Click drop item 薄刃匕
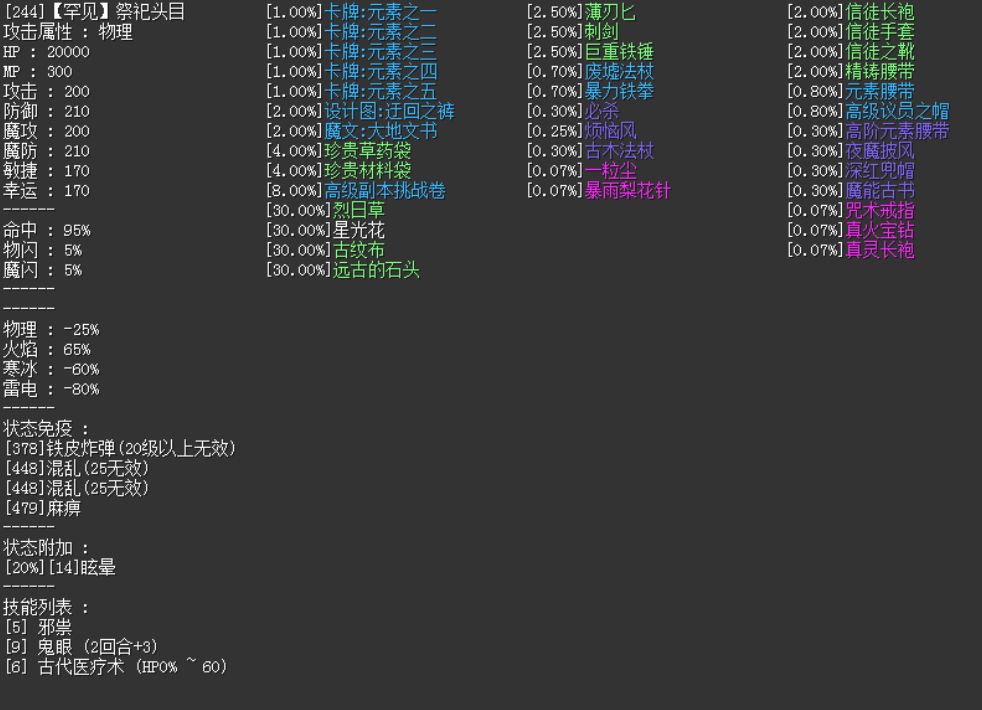The image size is (982, 710). (611, 12)
